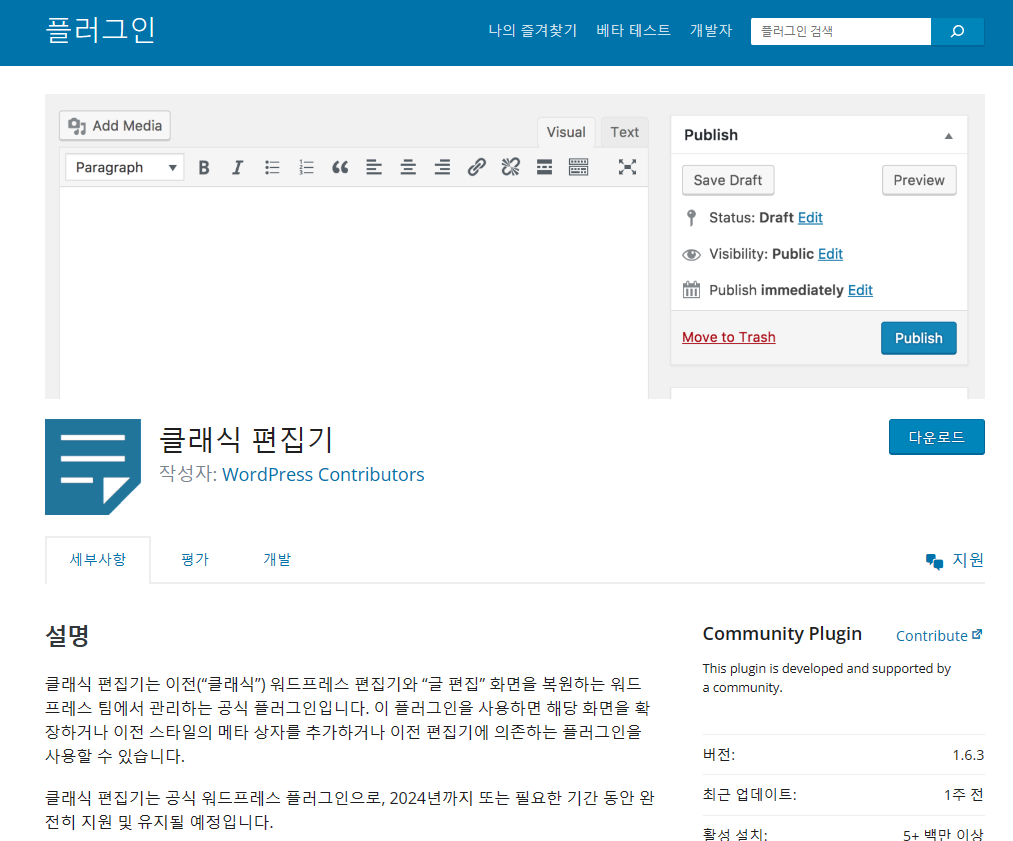Image resolution: width=1013 pixels, height=841 pixels.
Task: Insert Read More tag icon
Action: click(545, 167)
